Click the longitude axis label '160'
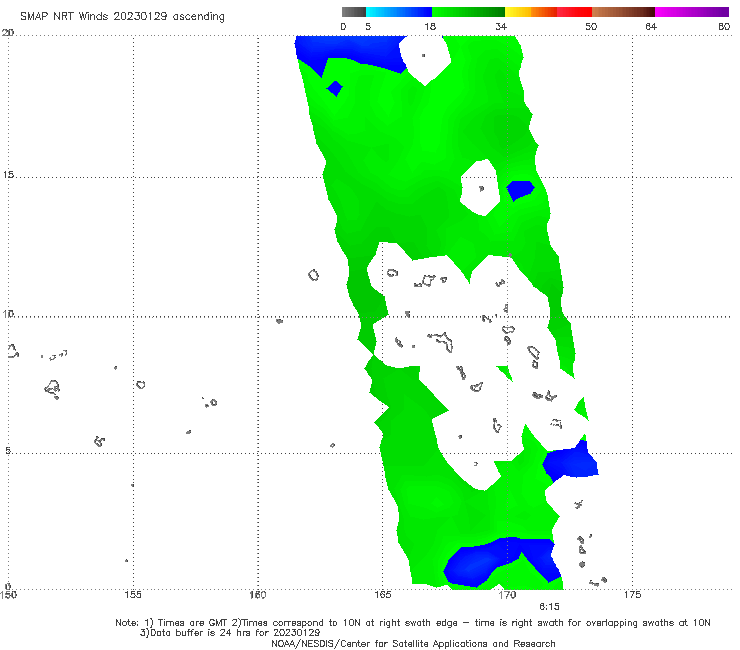Viewport: 740px width, 650px height. click(258, 595)
